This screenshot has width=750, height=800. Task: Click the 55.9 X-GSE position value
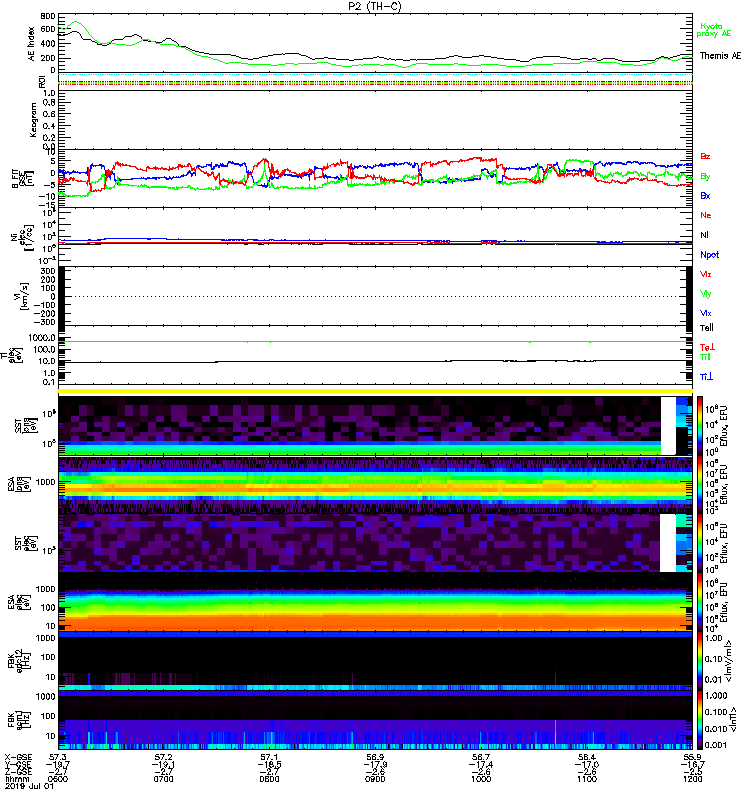(x=692, y=757)
